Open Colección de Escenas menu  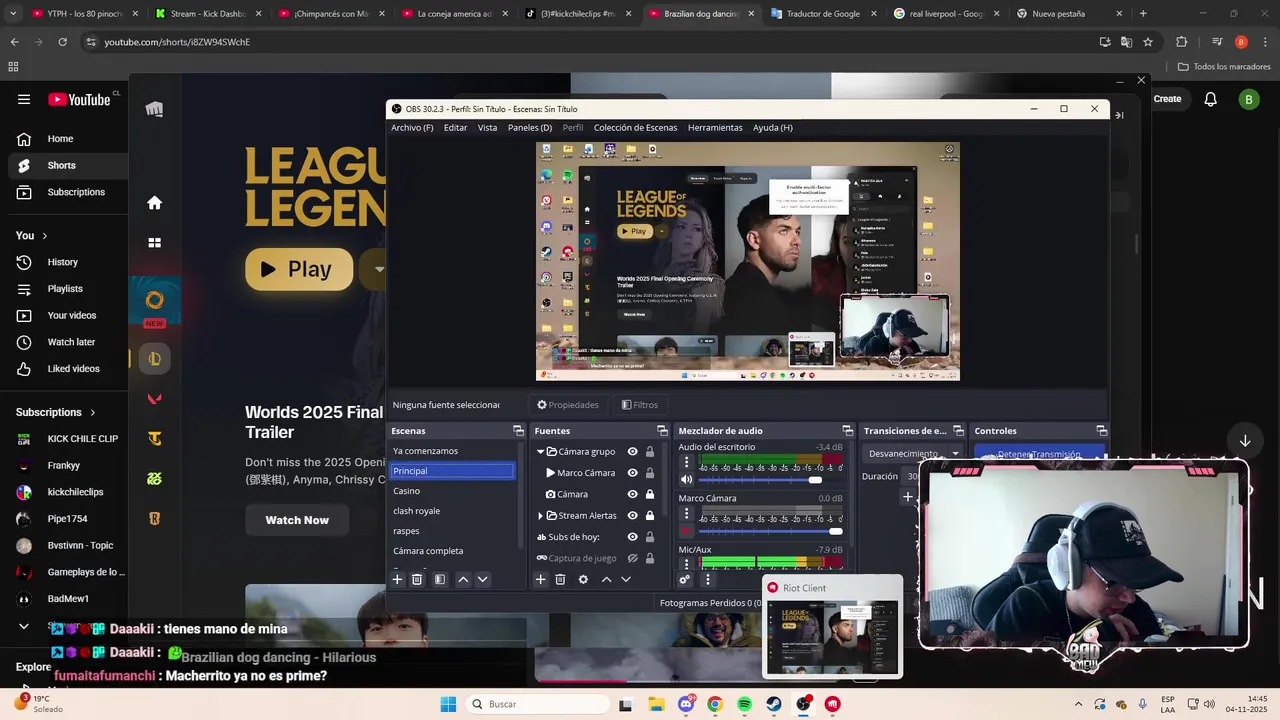pyautogui.click(x=635, y=128)
